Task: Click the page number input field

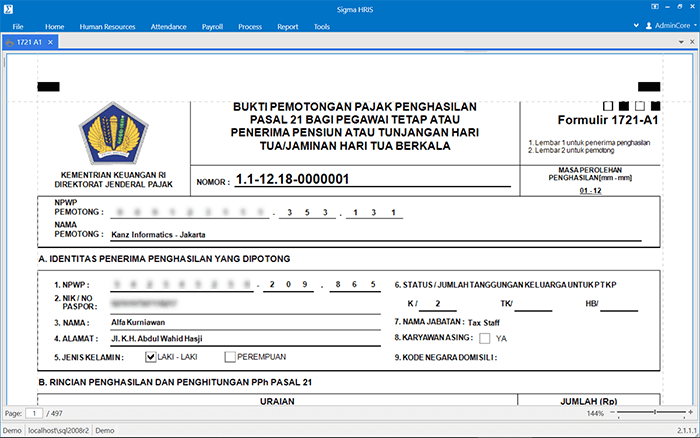Action: pos(34,413)
